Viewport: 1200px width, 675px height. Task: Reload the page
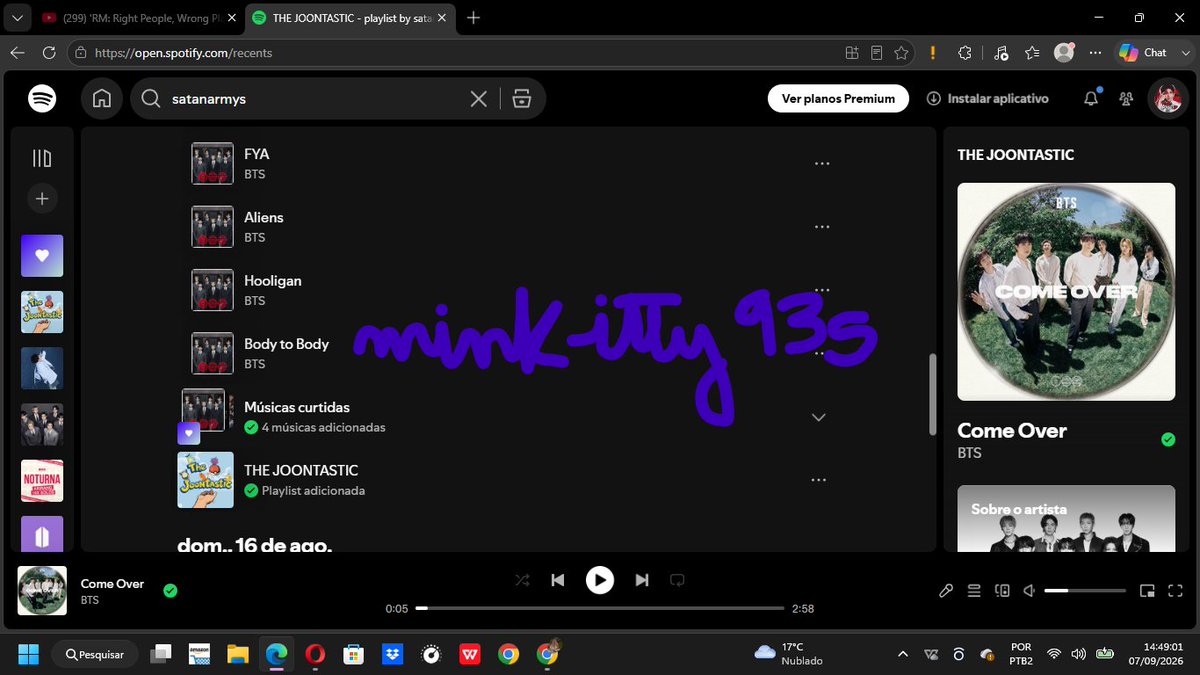[x=49, y=53]
